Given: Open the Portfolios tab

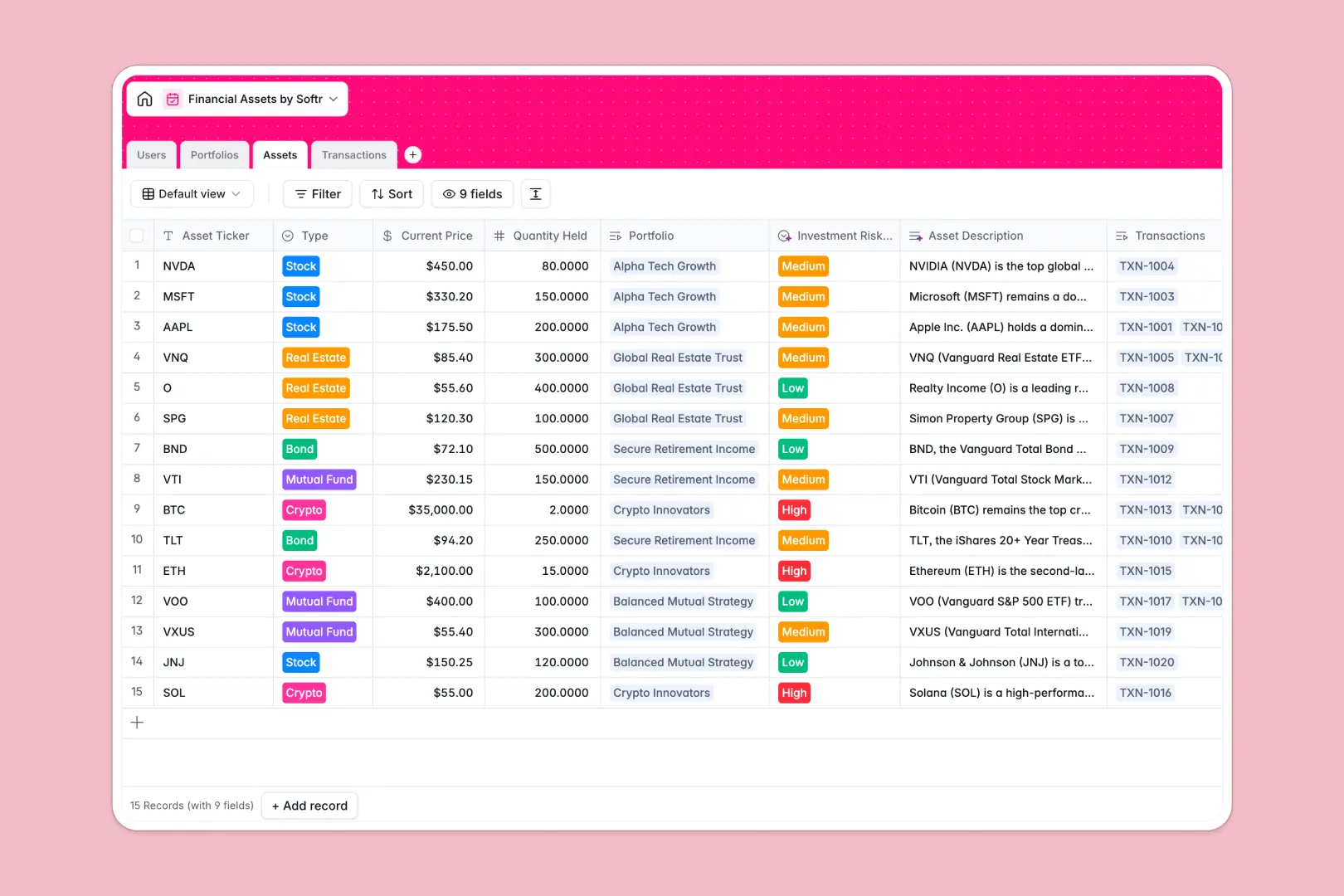Looking at the screenshot, I should [214, 154].
